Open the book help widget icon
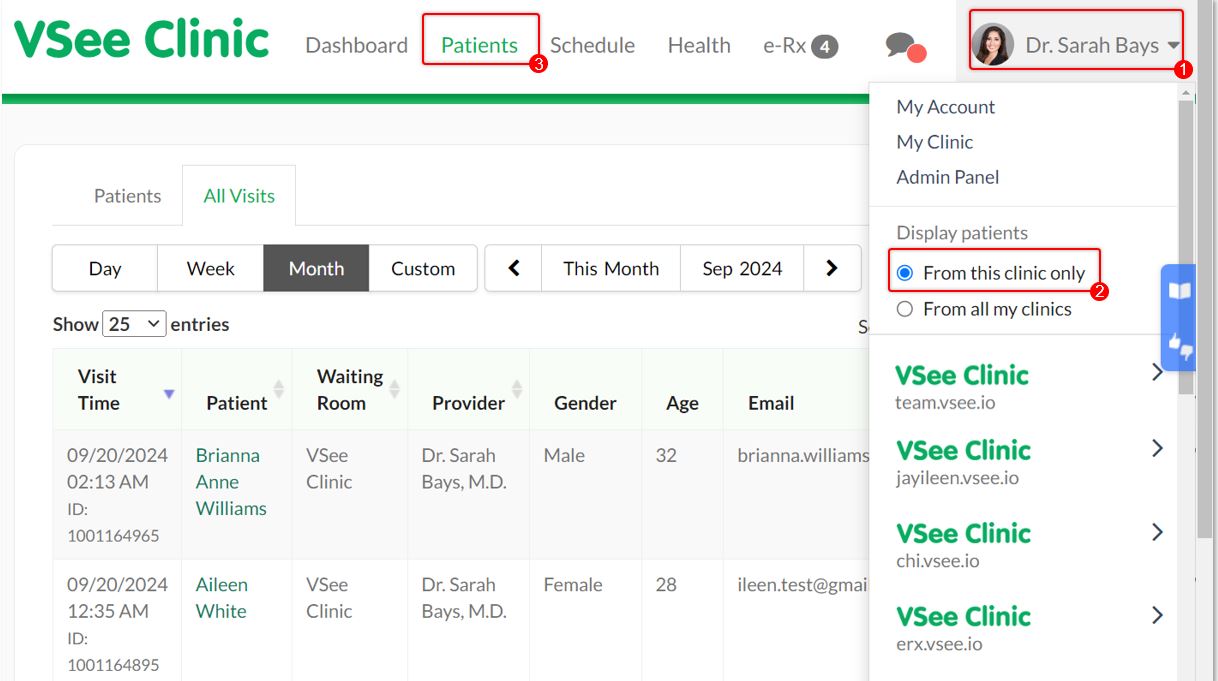The width and height of the screenshot is (1218, 681). point(1180,290)
